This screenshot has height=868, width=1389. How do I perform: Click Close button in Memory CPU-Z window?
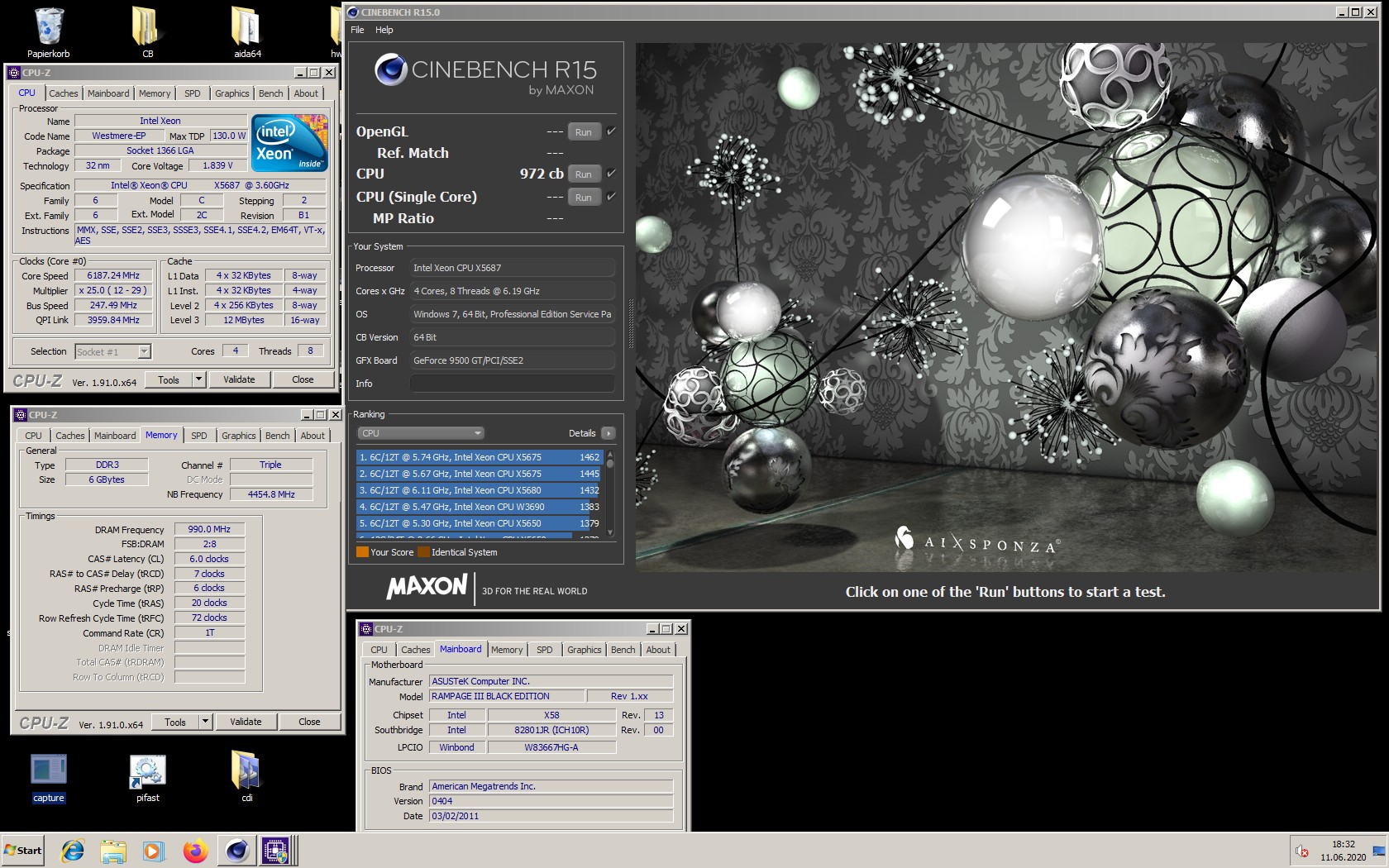click(x=309, y=722)
